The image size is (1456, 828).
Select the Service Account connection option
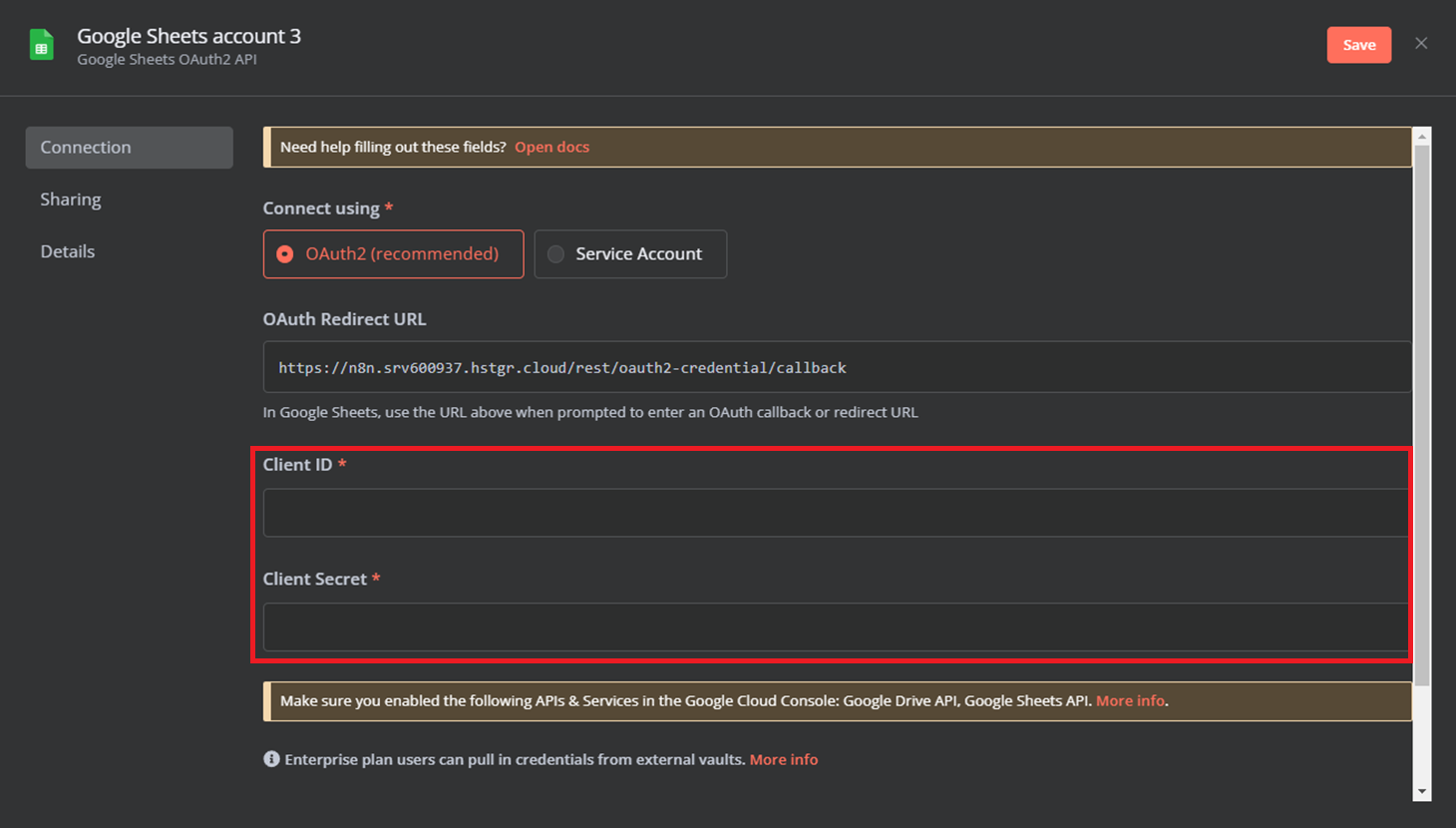pos(630,253)
